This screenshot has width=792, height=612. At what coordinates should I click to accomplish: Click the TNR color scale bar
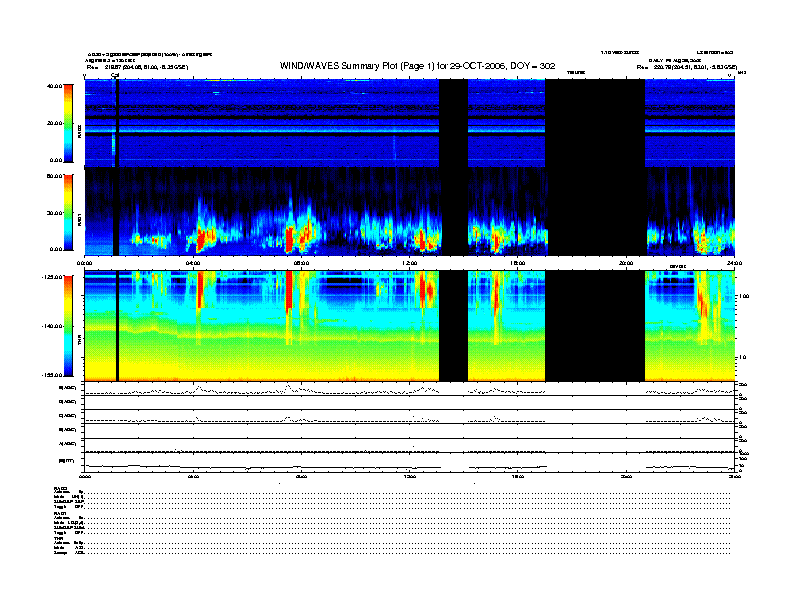68,326
